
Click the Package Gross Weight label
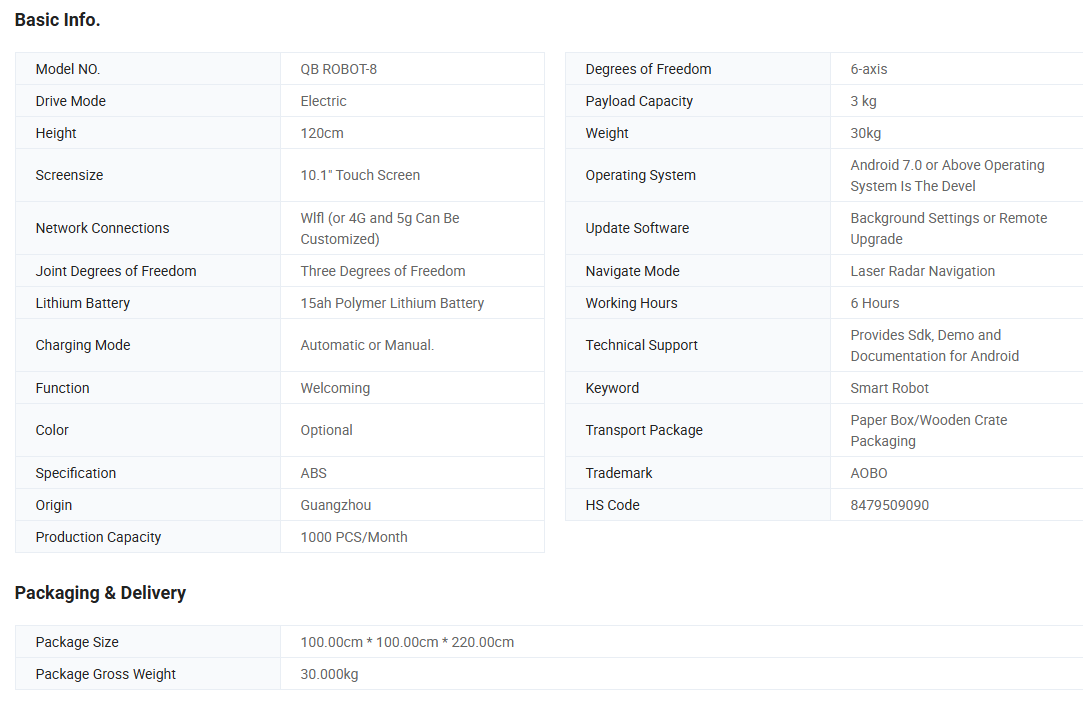105,674
